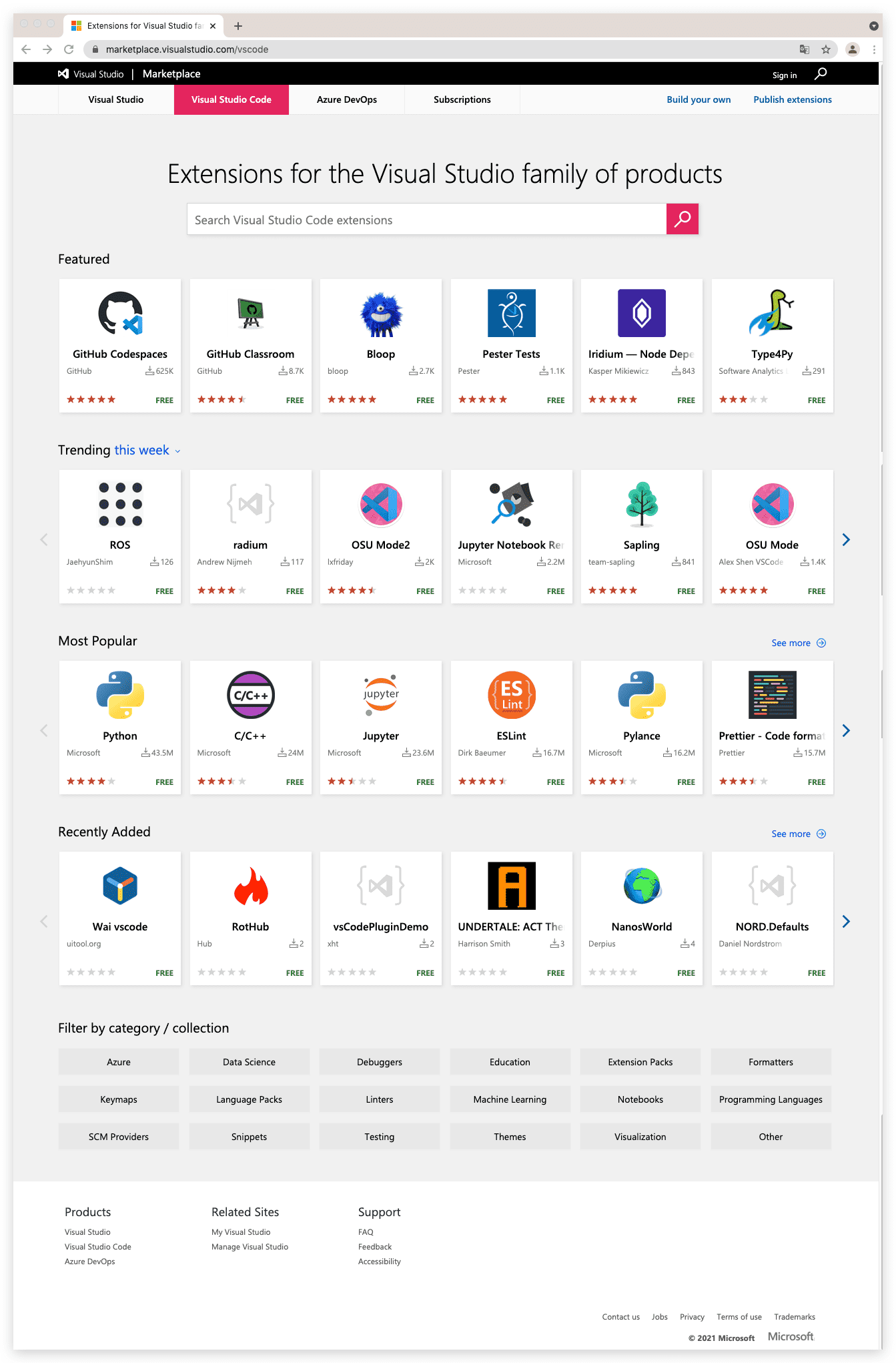Click the OSU Mode2 extension icon
The height and width of the screenshot is (1363, 896).
pos(381,504)
